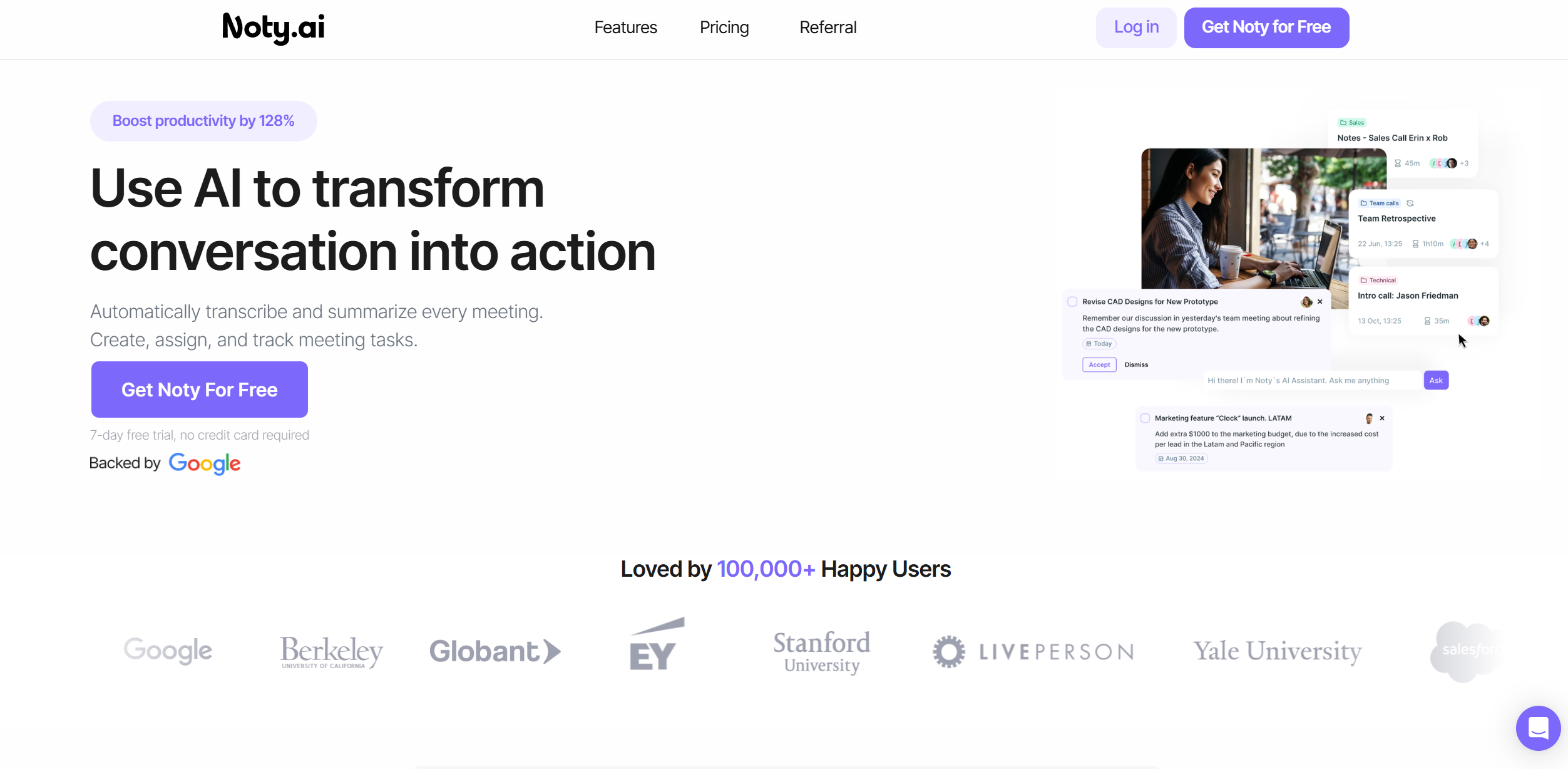Click the 45m duration on Sales Call card
The image size is (1568, 769).
tap(1407, 163)
